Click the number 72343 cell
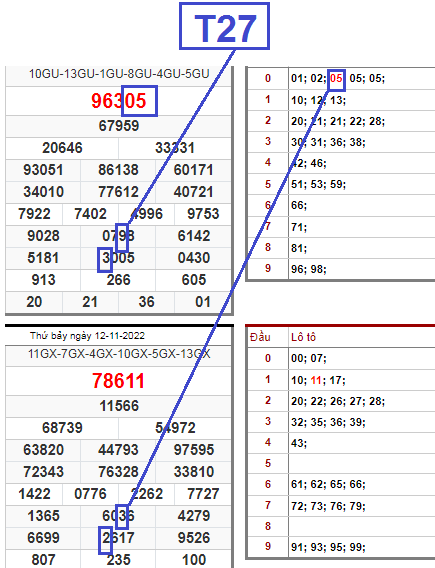This screenshot has height=568, width=435. click(43, 472)
